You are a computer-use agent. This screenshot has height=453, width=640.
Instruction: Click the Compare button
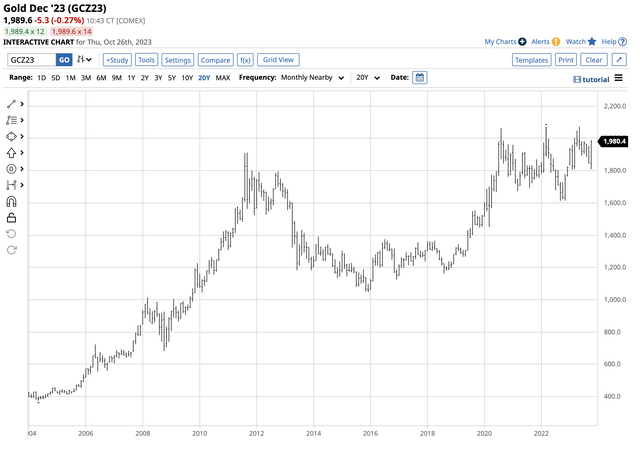click(x=216, y=60)
